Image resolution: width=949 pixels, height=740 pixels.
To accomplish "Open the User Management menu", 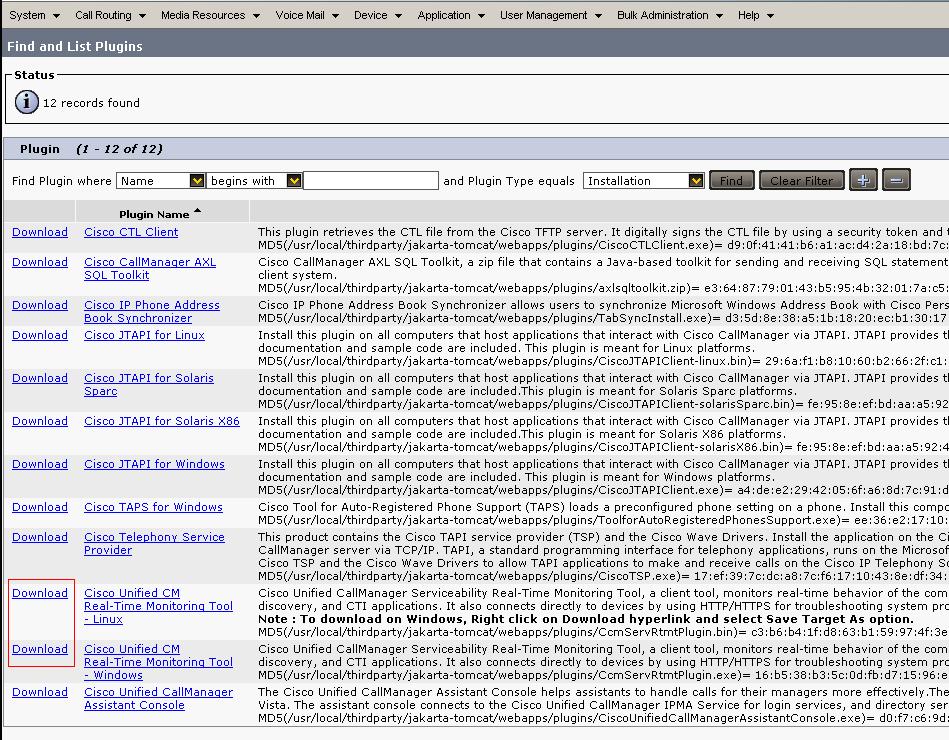I will point(551,15).
